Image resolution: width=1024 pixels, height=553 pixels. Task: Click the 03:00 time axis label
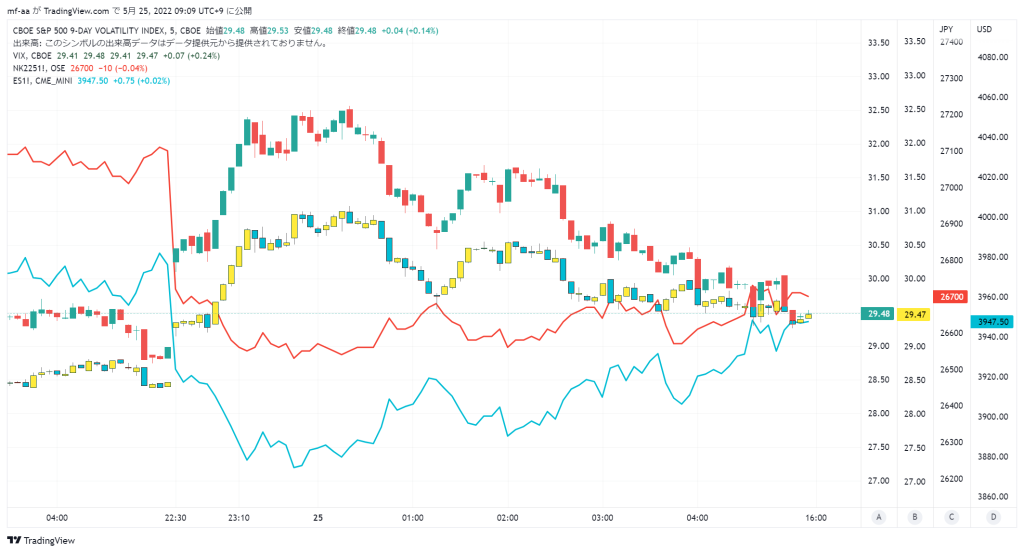coord(602,518)
